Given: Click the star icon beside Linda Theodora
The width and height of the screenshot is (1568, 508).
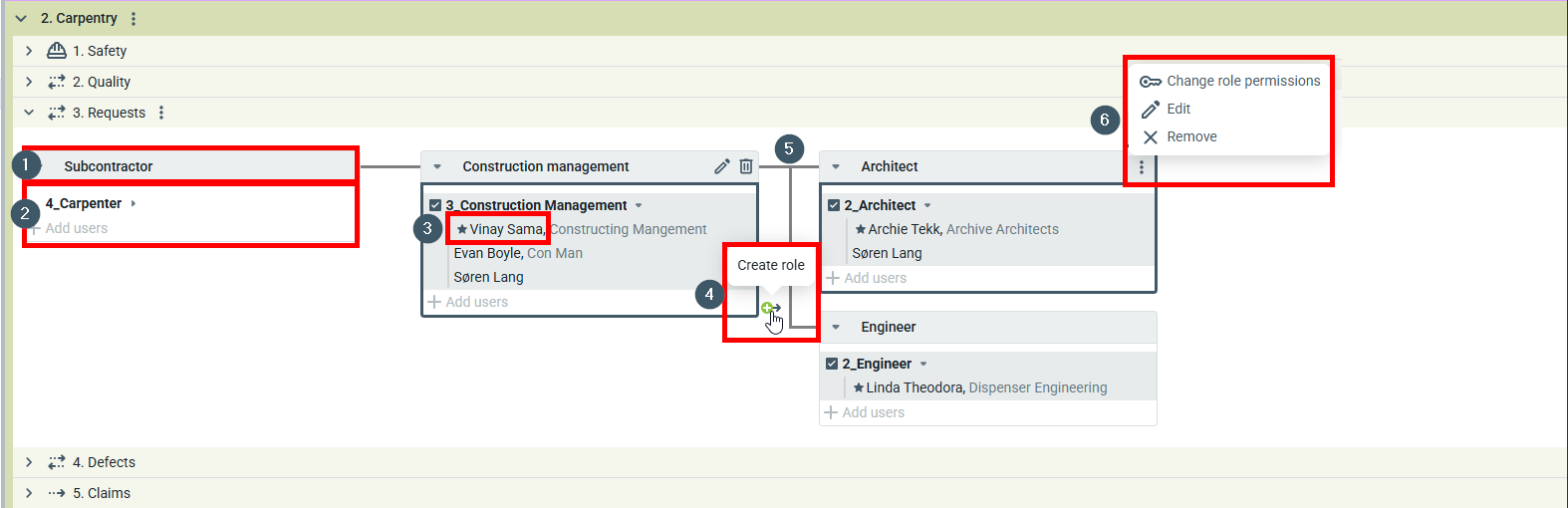Looking at the screenshot, I should [858, 387].
